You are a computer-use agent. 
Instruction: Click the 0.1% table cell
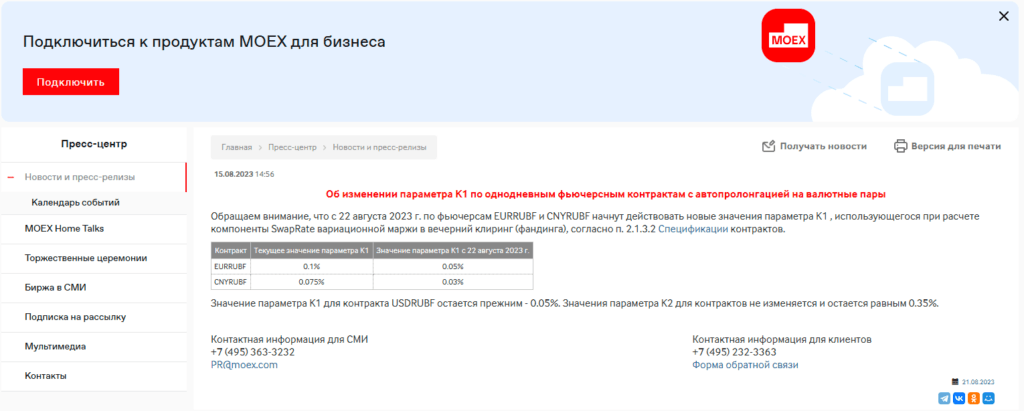coord(312,267)
